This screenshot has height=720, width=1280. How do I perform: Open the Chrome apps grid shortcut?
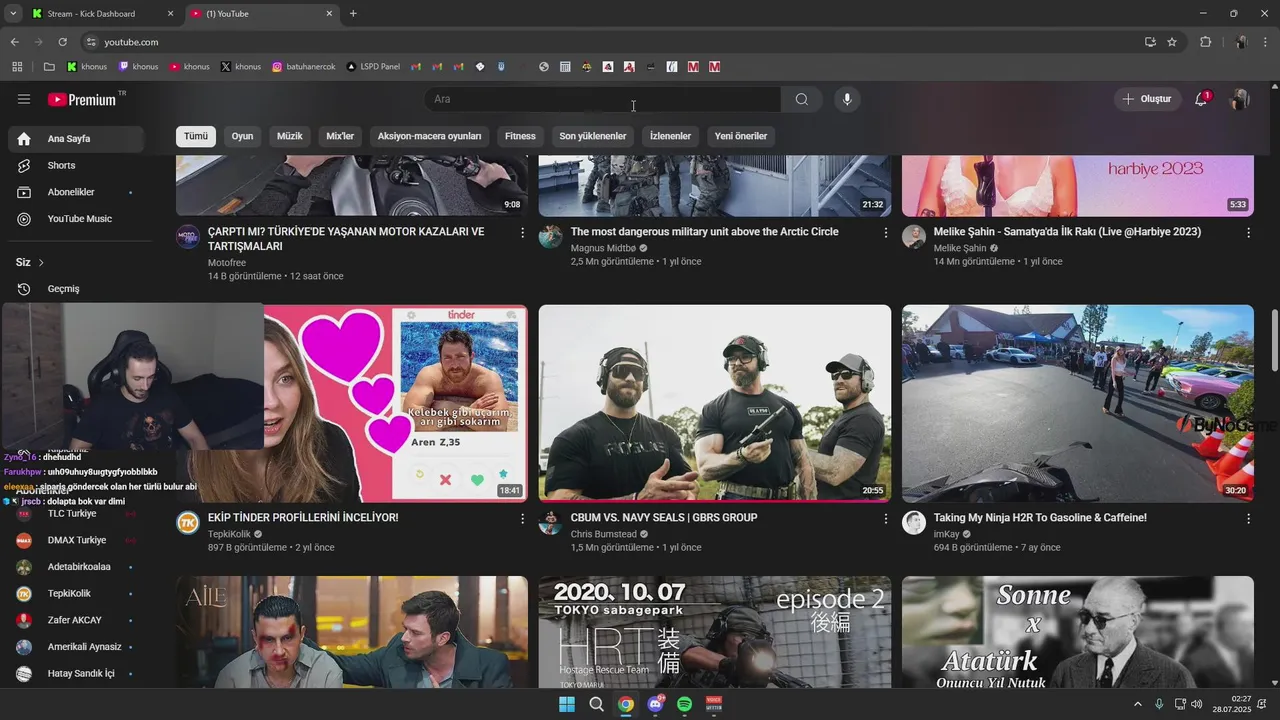17,67
